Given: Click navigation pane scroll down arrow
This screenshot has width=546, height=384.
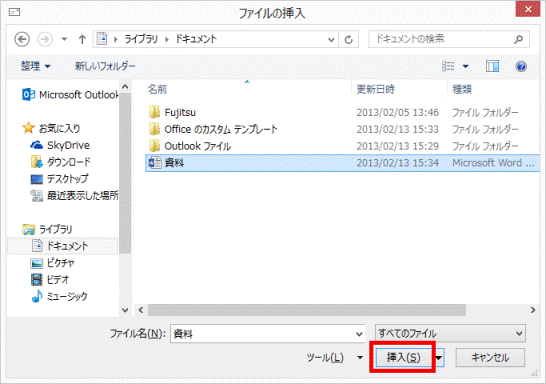Looking at the screenshot, I should 125,310.
